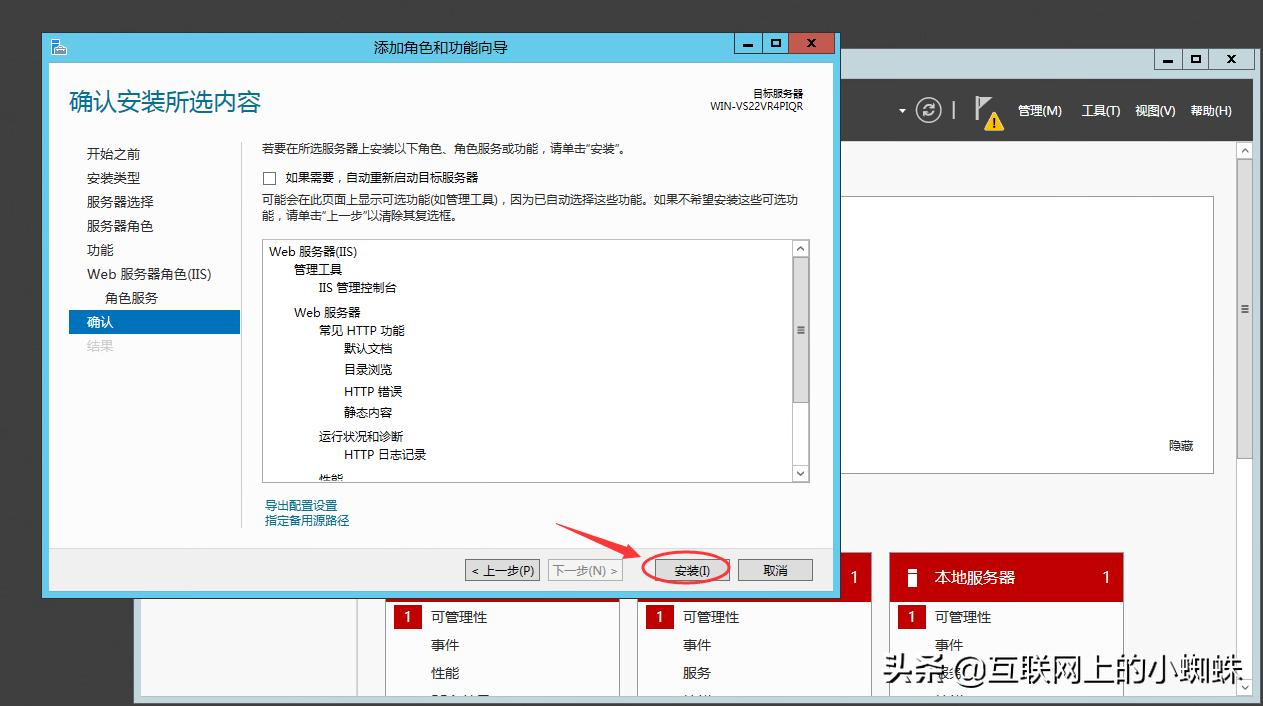Click the wizard icon in the dialog title bar
The image size is (1263, 706).
pyautogui.click(x=57, y=46)
